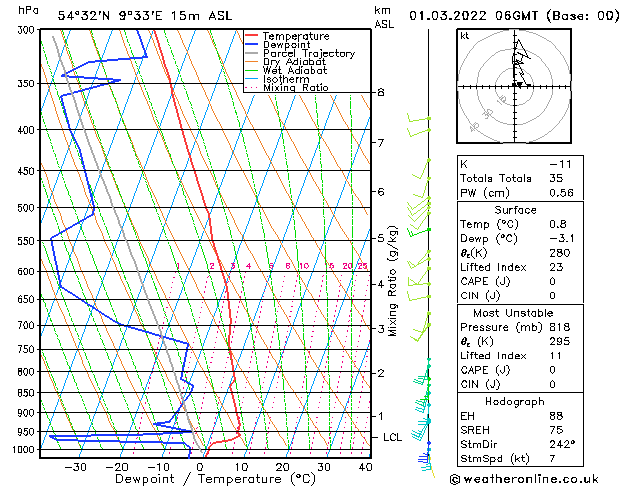Click the kt unit label in hodograph
629x486 pixels.
pyautogui.click(x=465, y=36)
